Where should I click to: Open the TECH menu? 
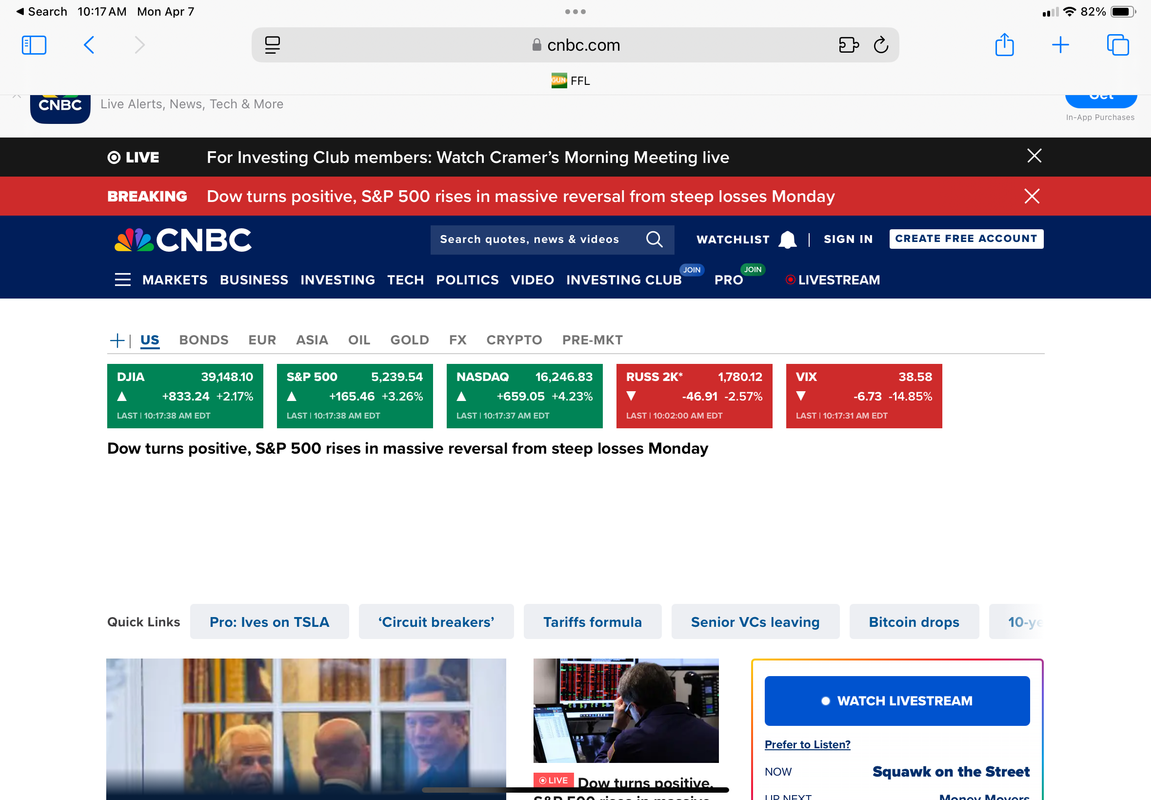(405, 280)
